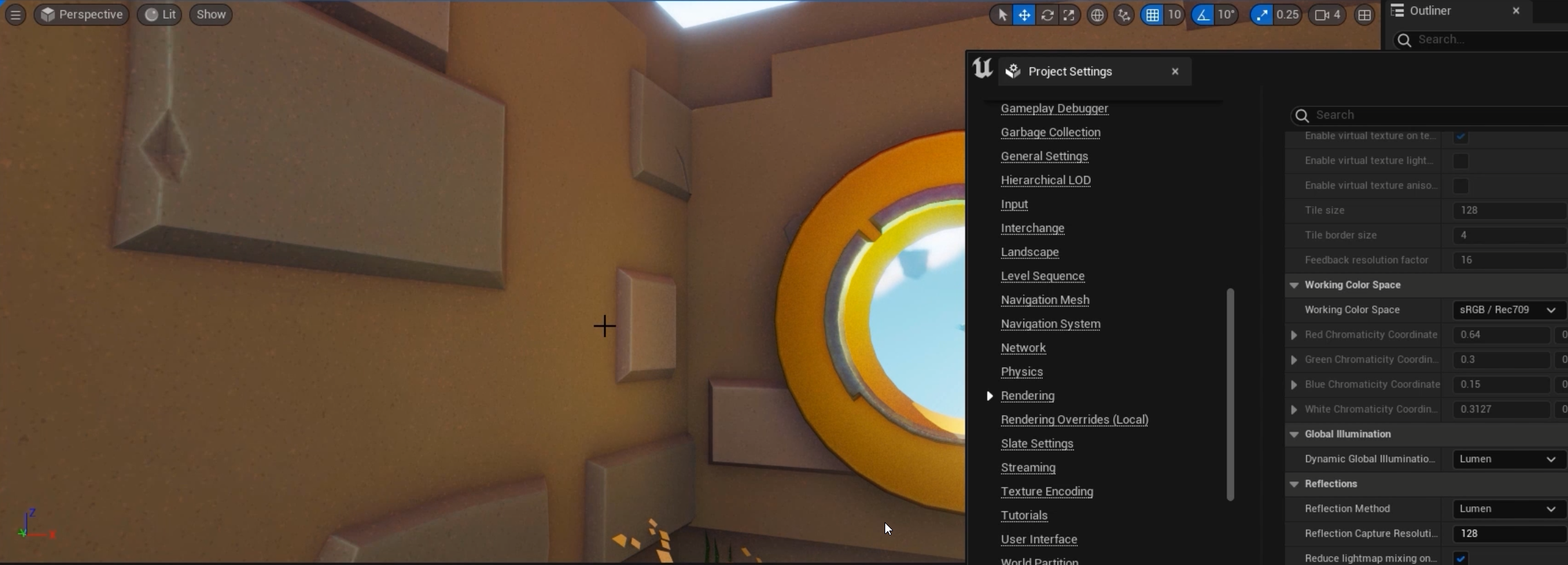Image resolution: width=1568 pixels, height=565 pixels.
Task: Toggle Enable virtual texture lightmaps checkbox
Action: [1460, 161]
